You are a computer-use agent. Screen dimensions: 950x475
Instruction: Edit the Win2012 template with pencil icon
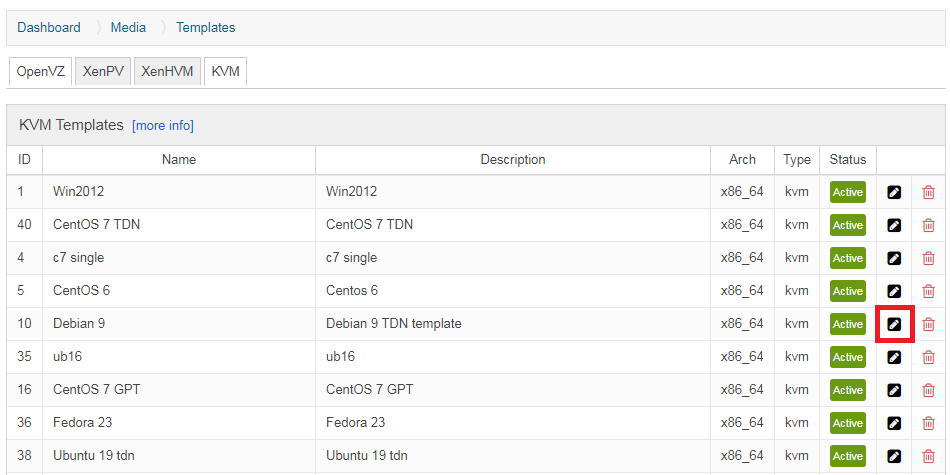pos(894,192)
